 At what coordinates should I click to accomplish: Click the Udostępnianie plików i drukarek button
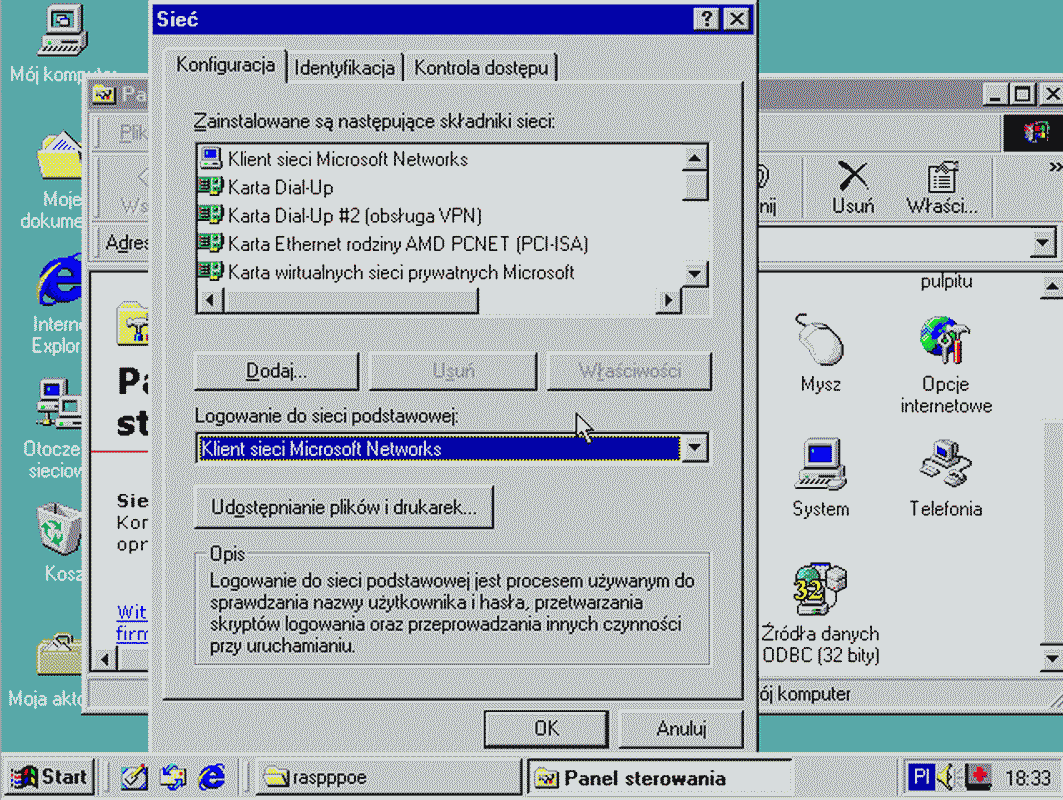(344, 507)
